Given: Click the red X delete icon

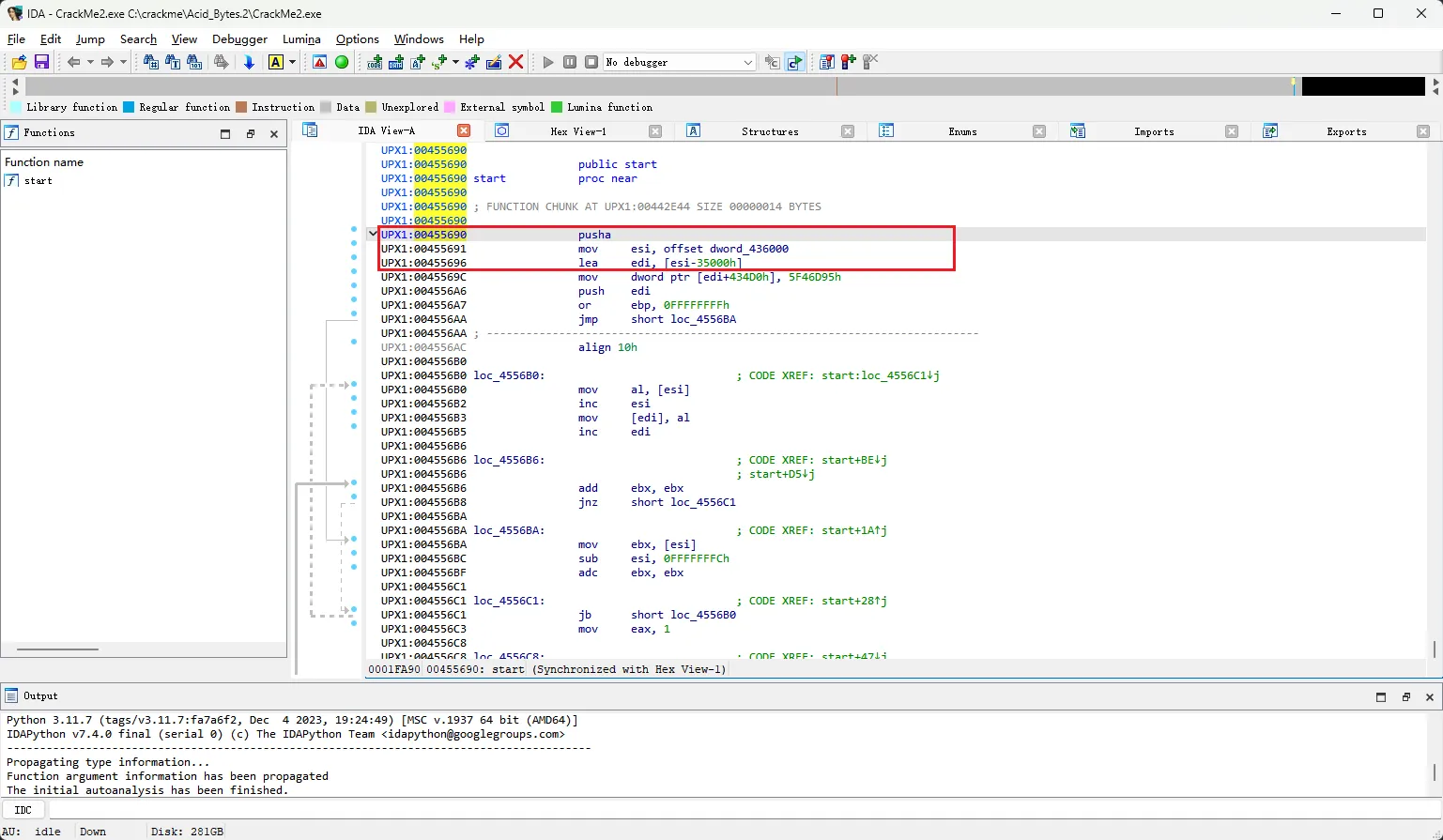Looking at the screenshot, I should point(515,62).
